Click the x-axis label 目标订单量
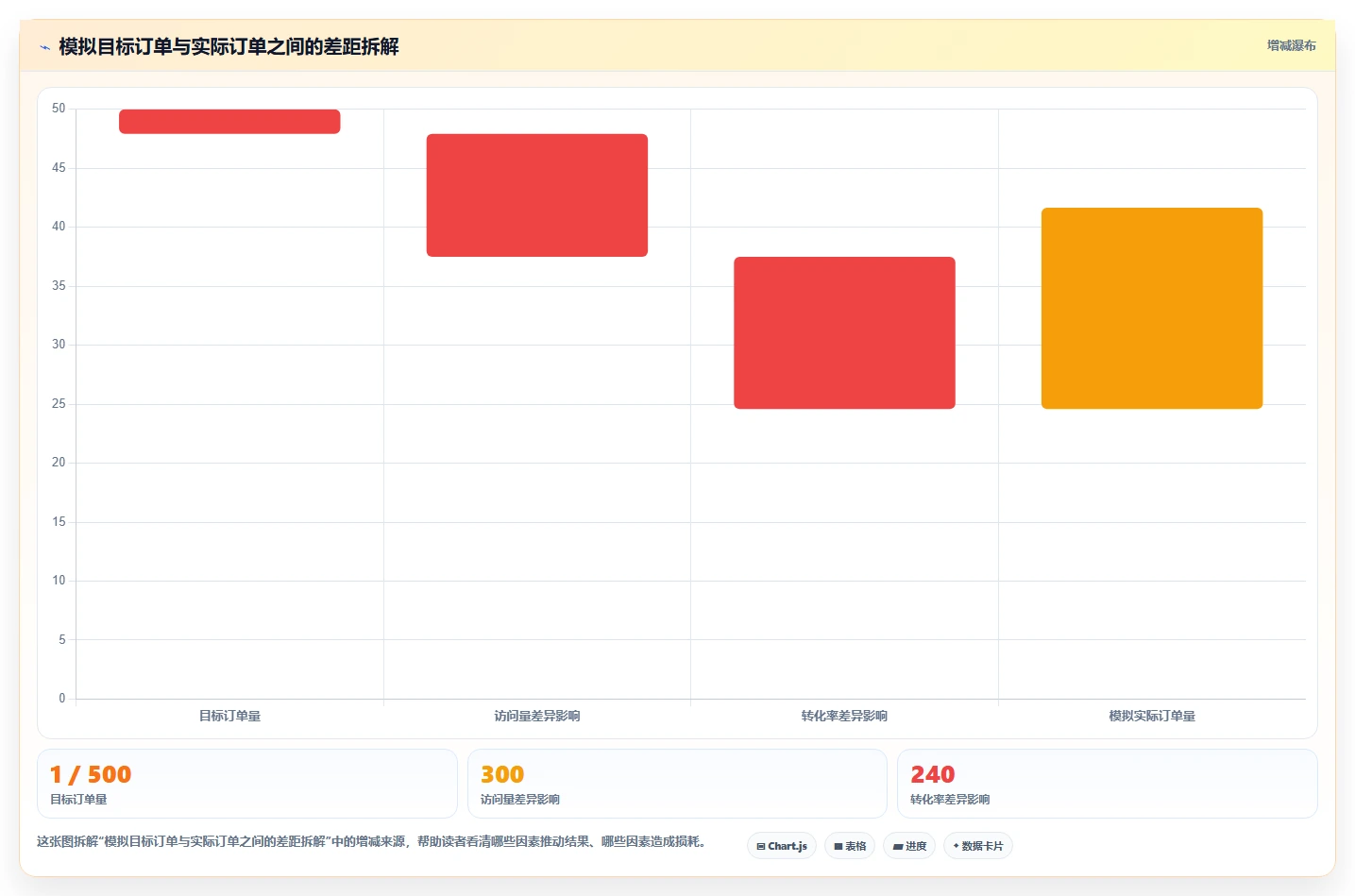The width and height of the screenshot is (1355, 896). point(229,716)
